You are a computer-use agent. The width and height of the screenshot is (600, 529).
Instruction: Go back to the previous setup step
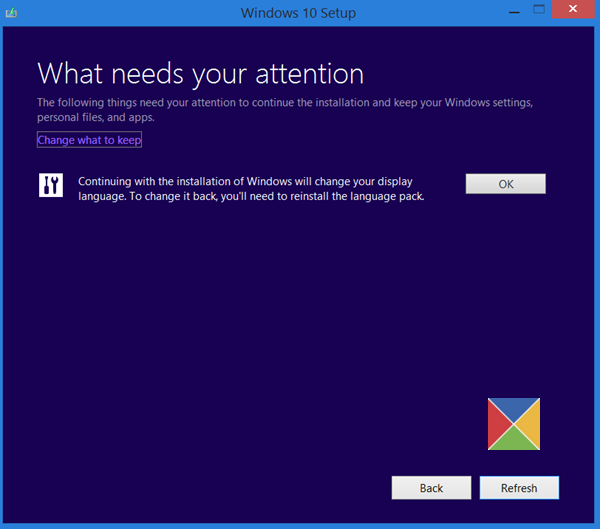click(431, 488)
